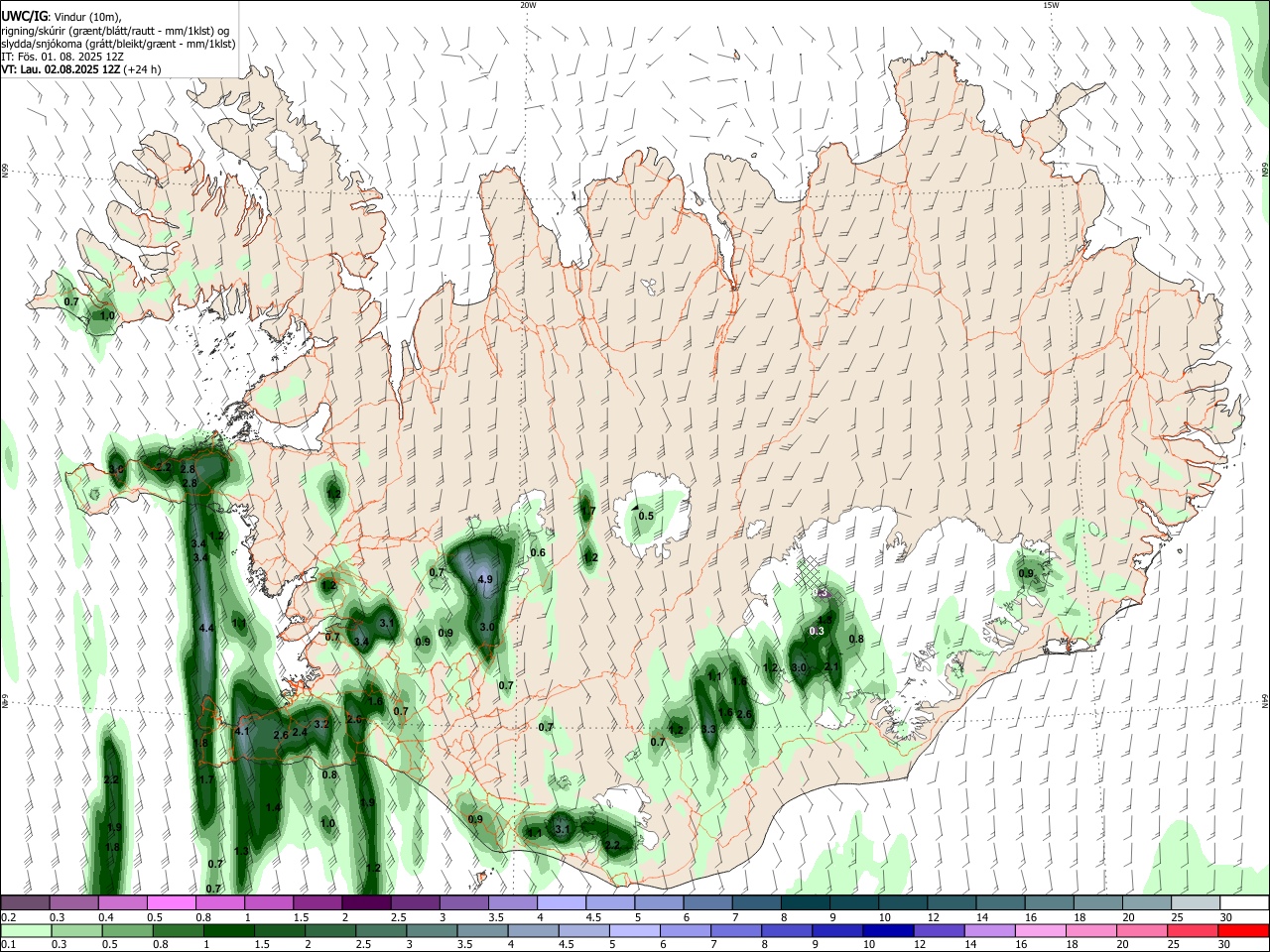This screenshot has height=952, width=1270.
Task: Click the palest green first swatch of the rain legend
Action: [x=25, y=931]
